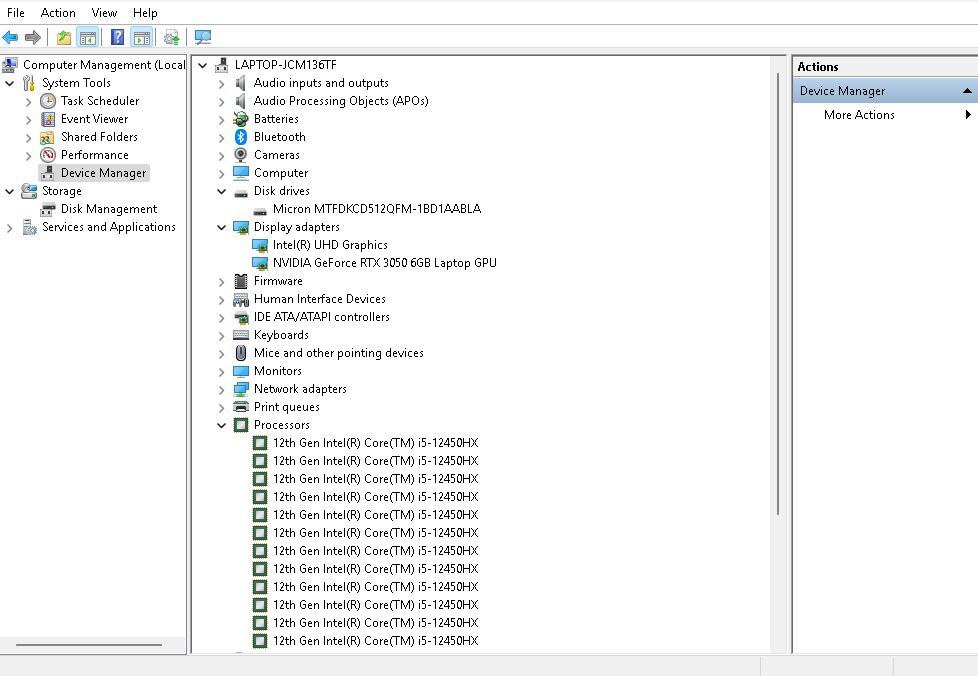
Task: Click the Batteries category icon
Action: (x=241, y=118)
